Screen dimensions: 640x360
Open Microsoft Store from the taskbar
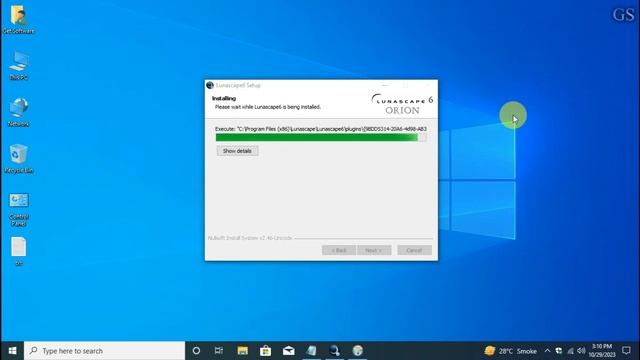(x=265, y=351)
